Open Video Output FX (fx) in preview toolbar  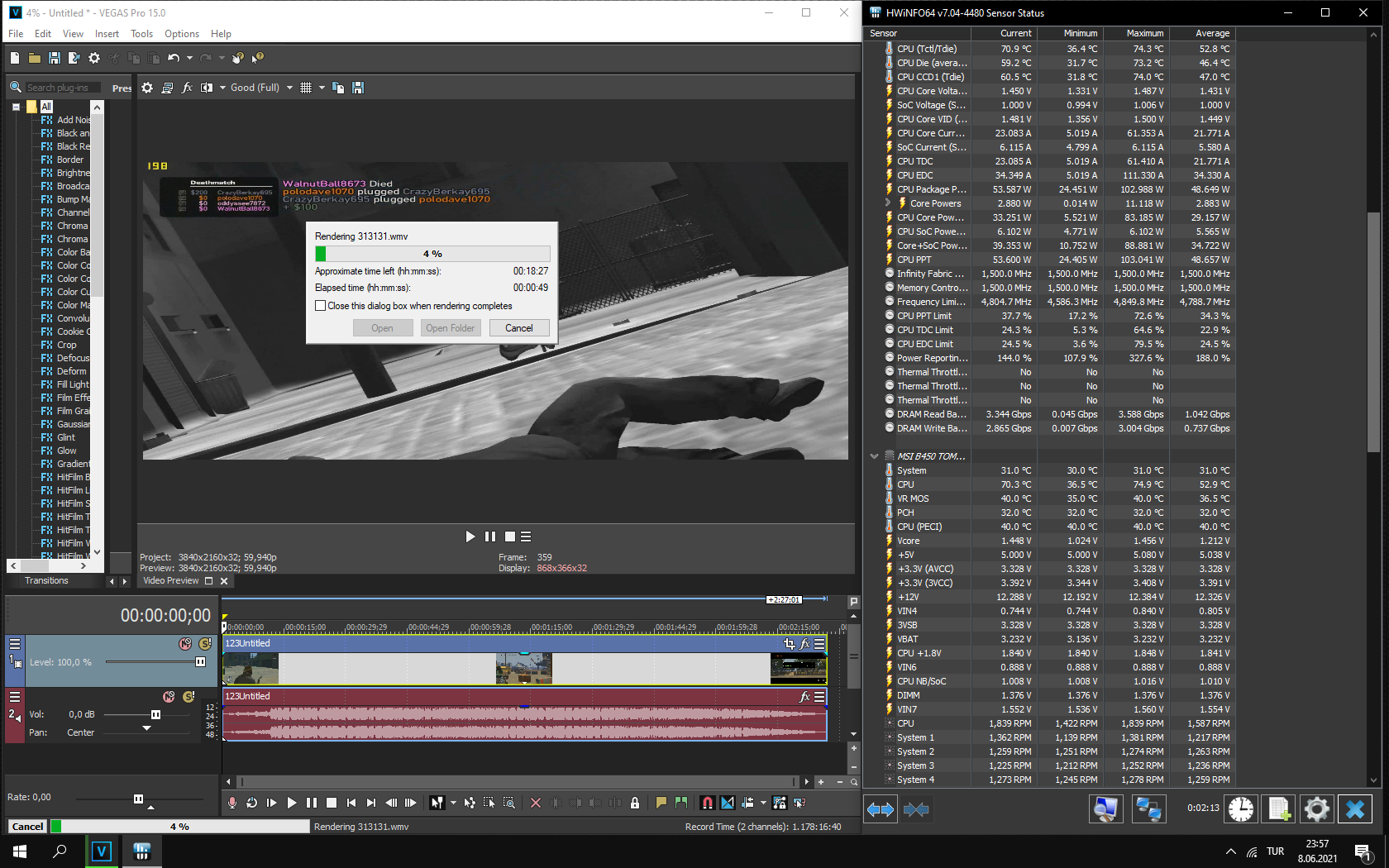187,88
